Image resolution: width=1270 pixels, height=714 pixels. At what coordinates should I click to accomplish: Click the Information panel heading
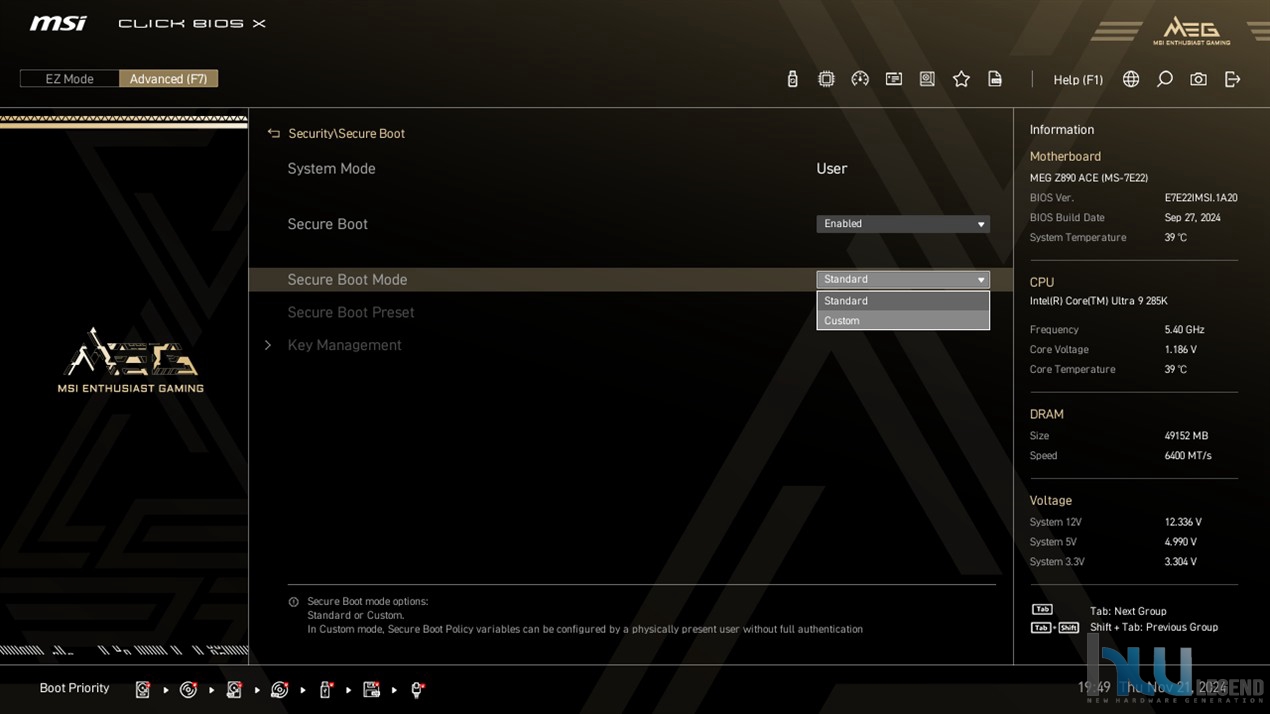(x=1061, y=130)
